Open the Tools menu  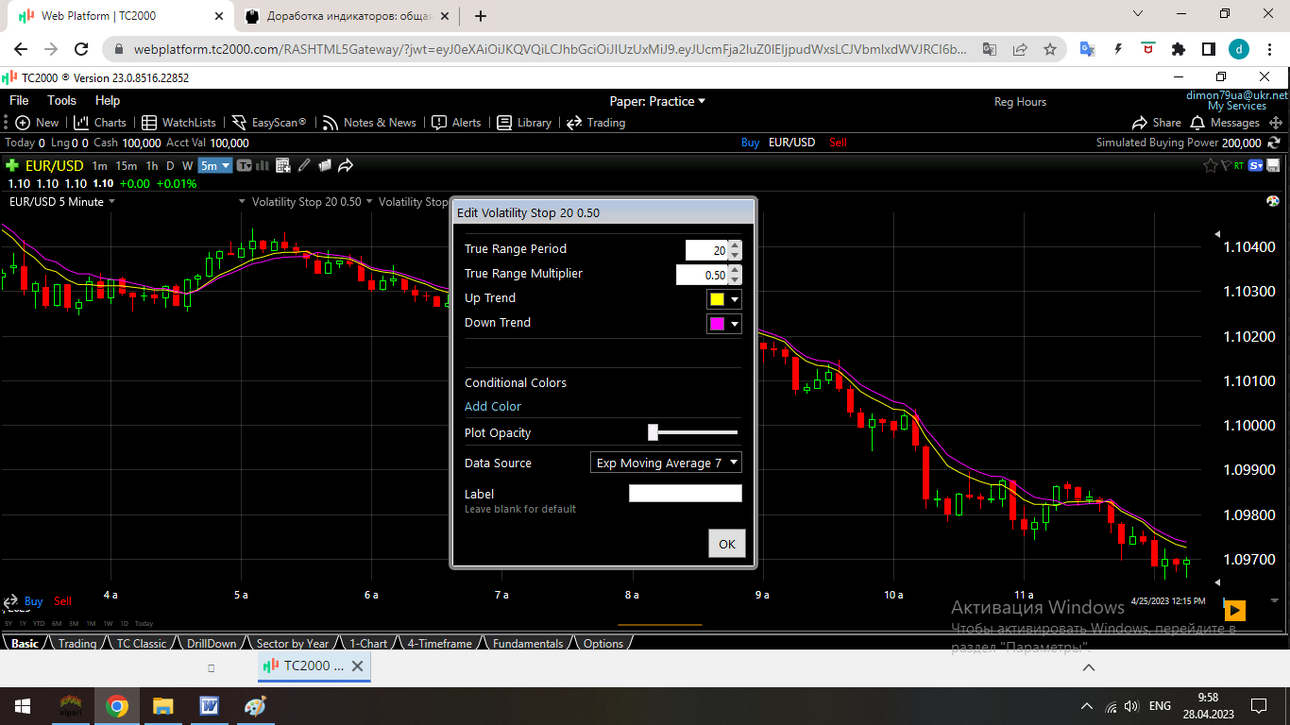(x=62, y=100)
